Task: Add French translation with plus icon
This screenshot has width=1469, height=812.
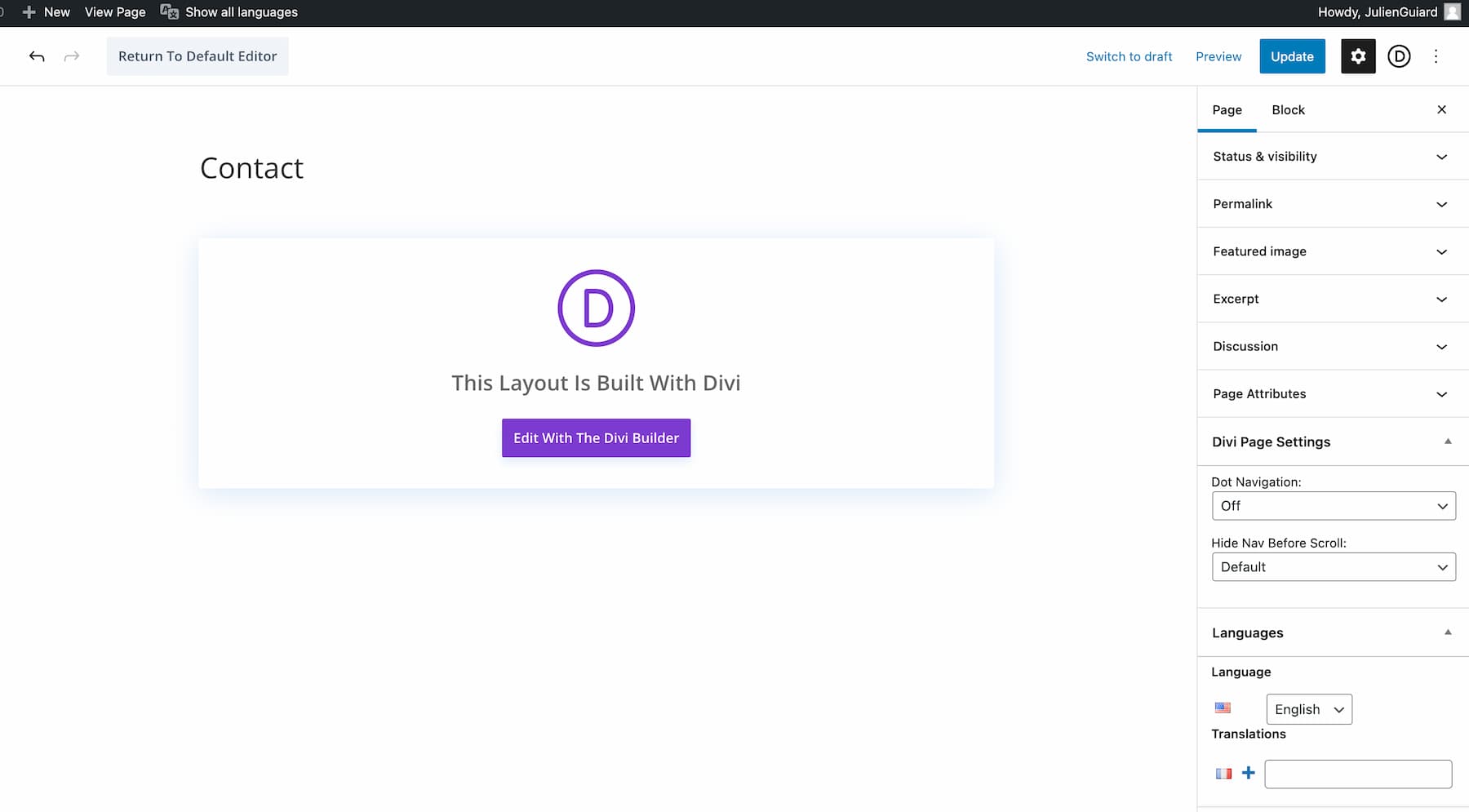Action: point(1248,773)
